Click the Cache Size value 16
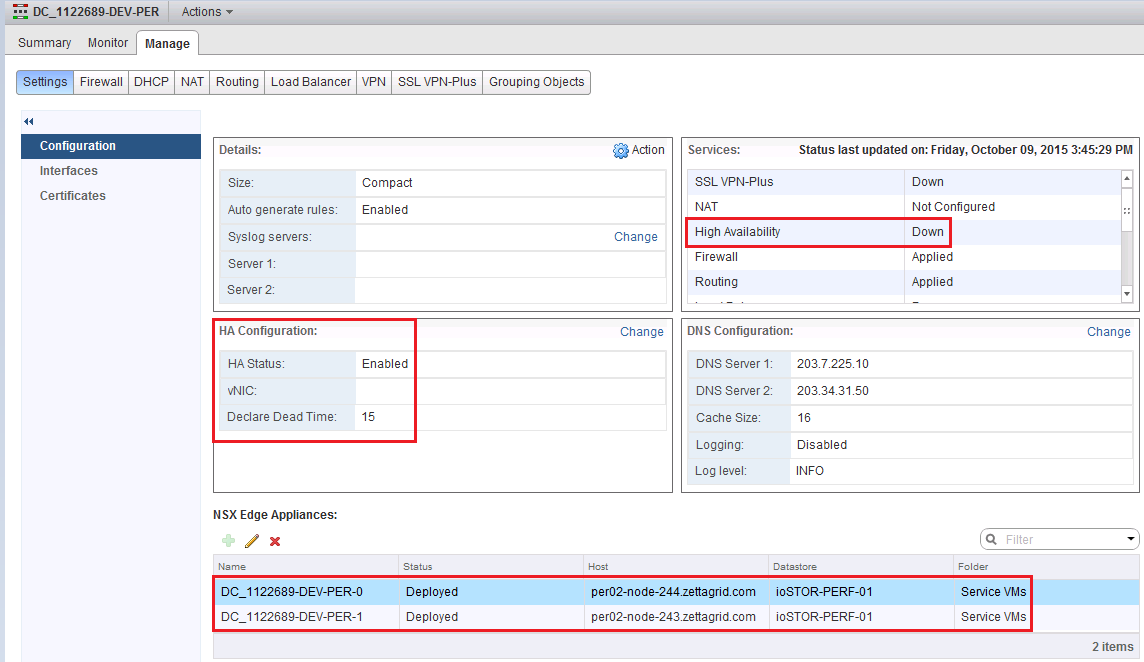1144x662 pixels. click(x=804, y=417)
